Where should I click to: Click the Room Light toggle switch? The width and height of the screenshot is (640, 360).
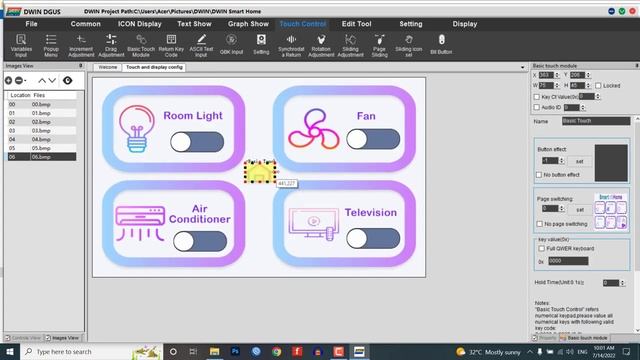(197, 142)
